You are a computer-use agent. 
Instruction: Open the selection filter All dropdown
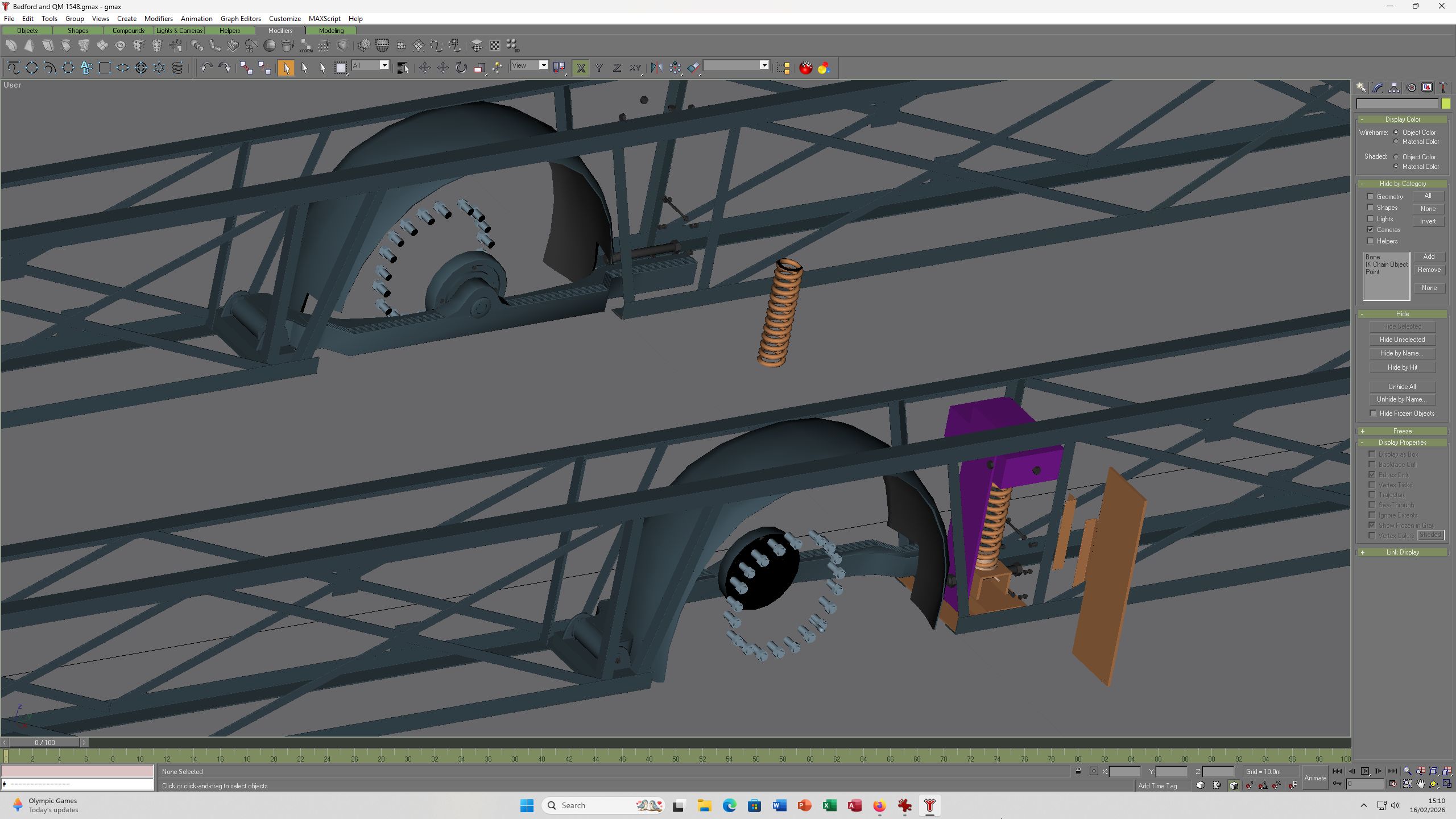[370, 65]
